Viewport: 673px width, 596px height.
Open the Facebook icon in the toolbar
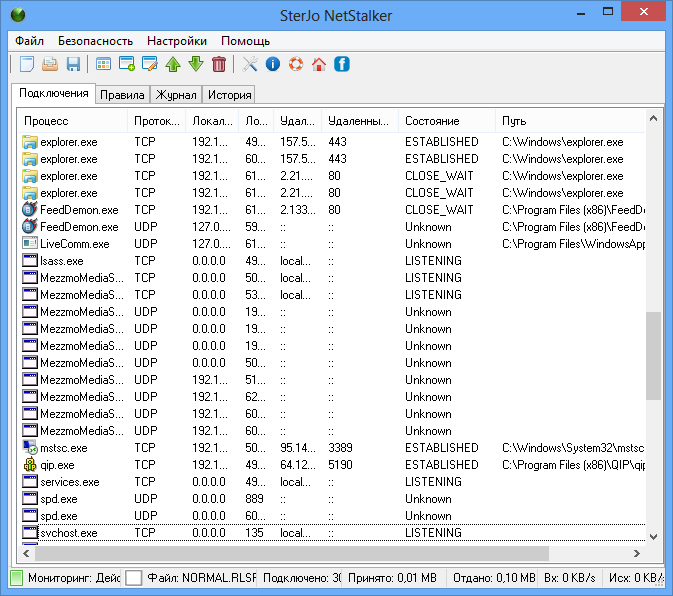pos(342,64)
